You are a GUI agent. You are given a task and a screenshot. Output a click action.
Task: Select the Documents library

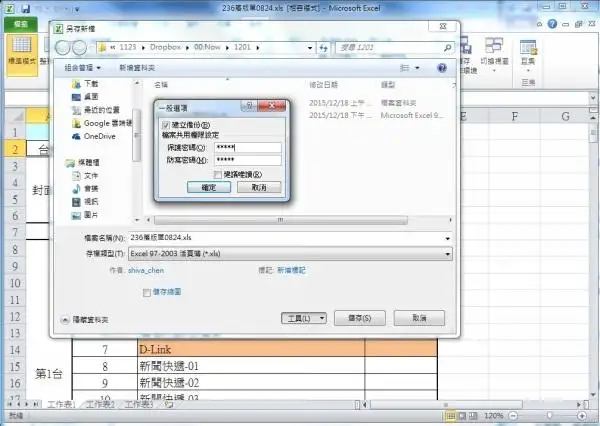85,176
